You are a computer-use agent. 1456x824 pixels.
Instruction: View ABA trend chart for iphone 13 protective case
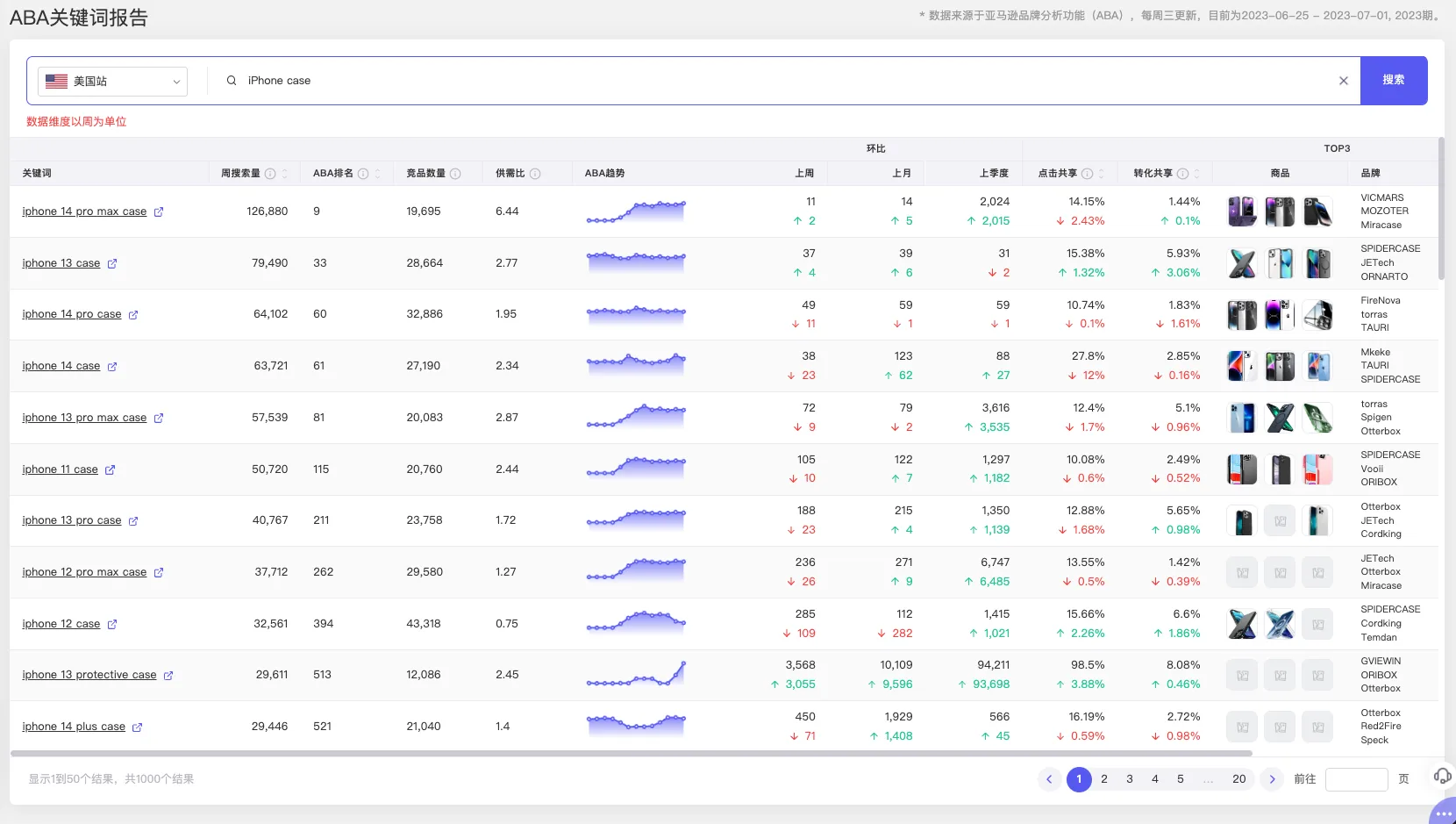636,674
